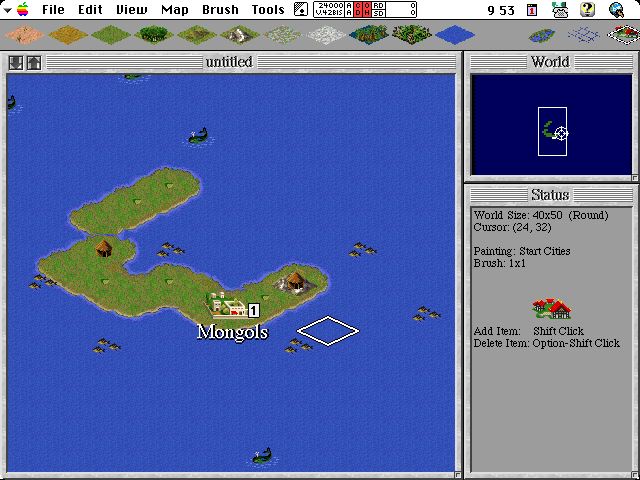Open the calendar icon in menu bar
The image size is (640, 480).
tap(532, 10)
